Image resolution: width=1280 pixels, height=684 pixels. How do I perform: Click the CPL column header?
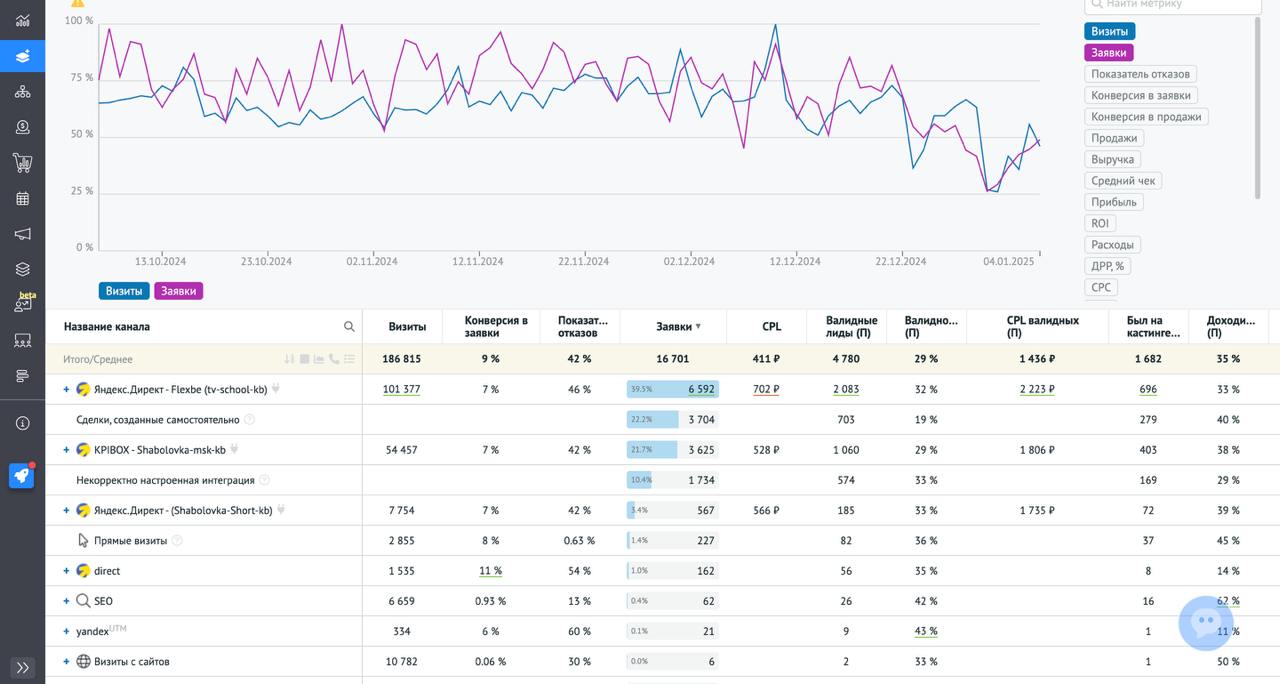click(x=771, y=326)
